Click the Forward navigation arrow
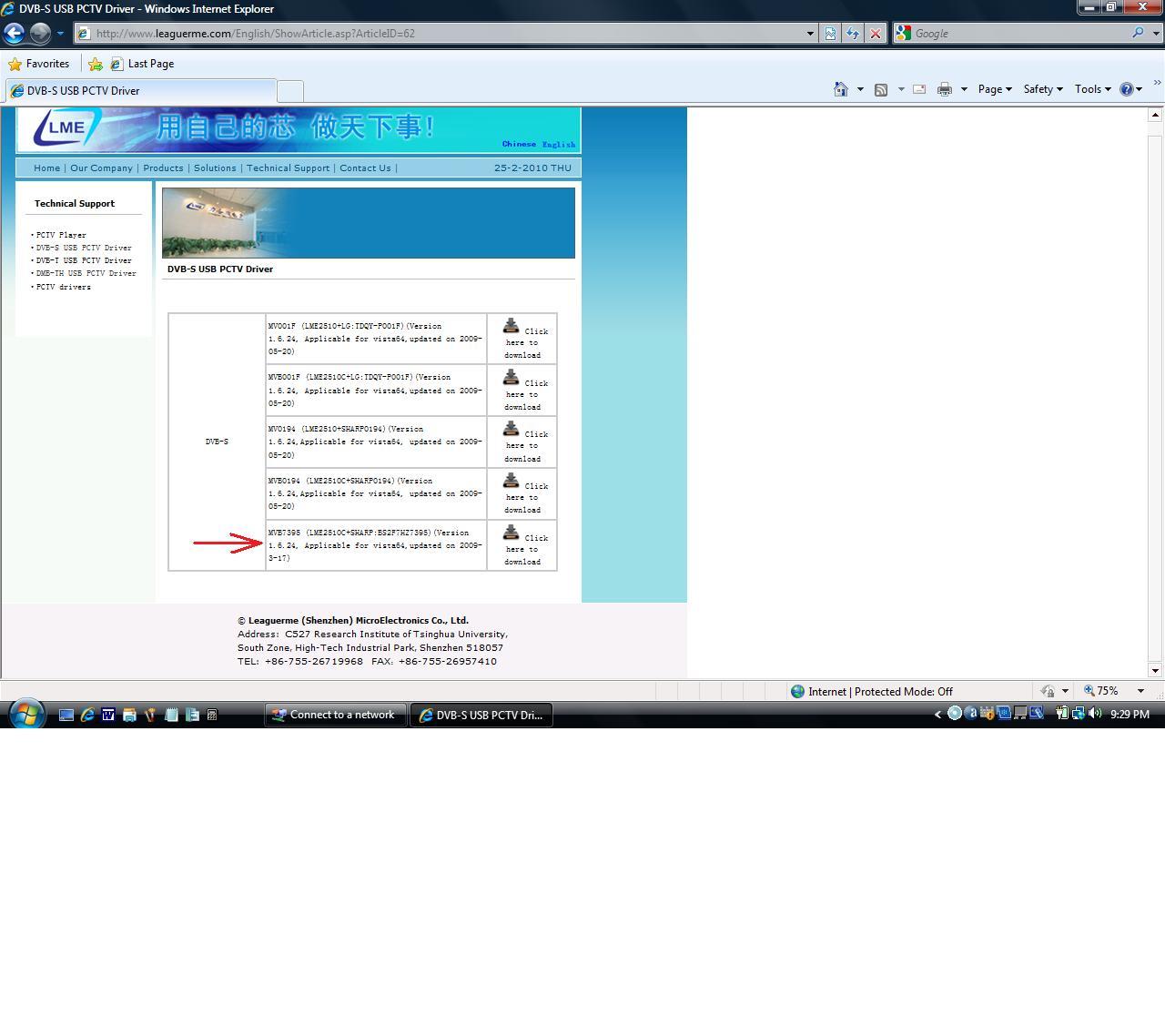The image size is (1165, 1036). [x=40, y=34]
